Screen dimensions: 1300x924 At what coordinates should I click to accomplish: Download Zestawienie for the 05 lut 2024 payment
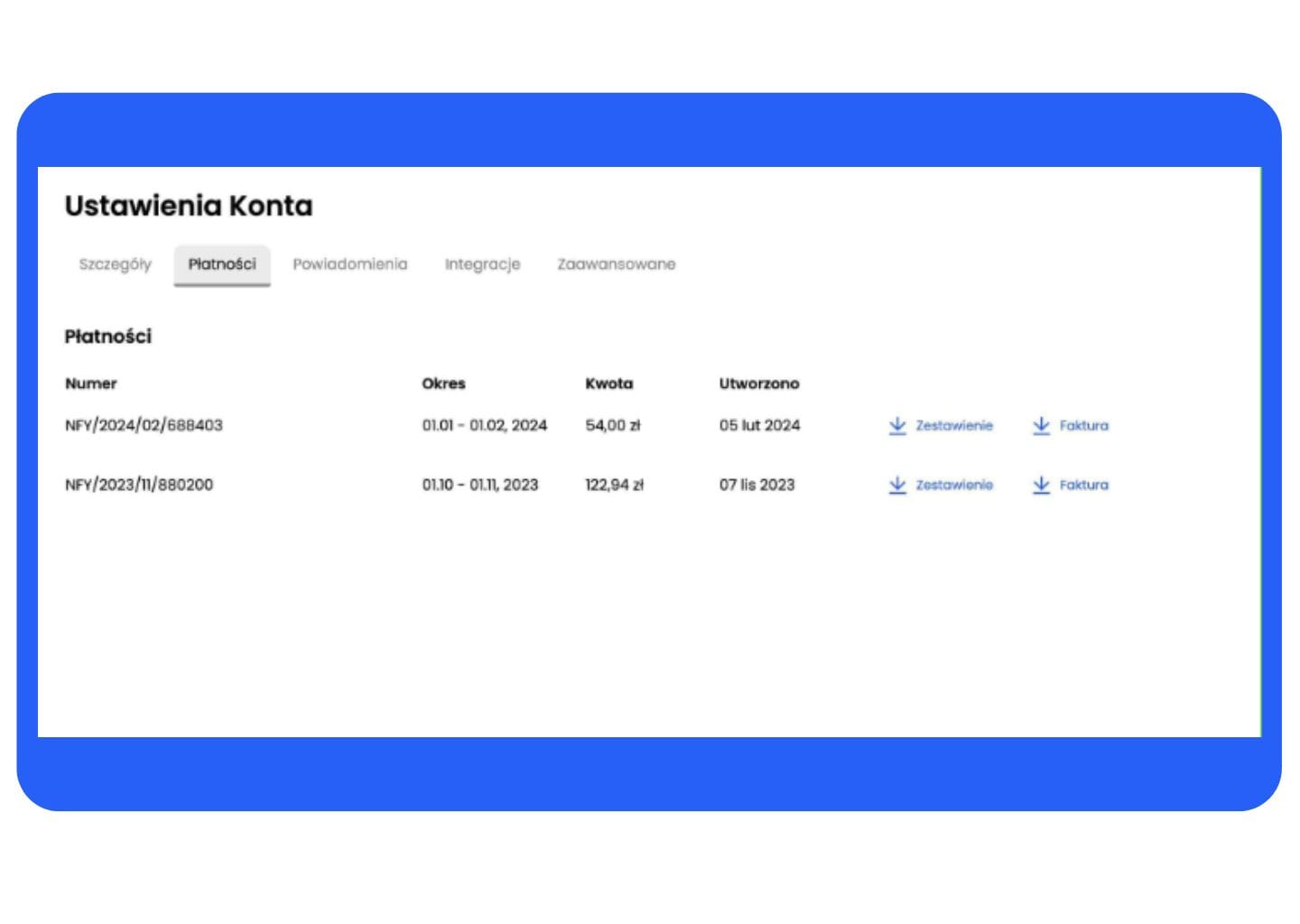pyautogui.click(x=940, y=426)
